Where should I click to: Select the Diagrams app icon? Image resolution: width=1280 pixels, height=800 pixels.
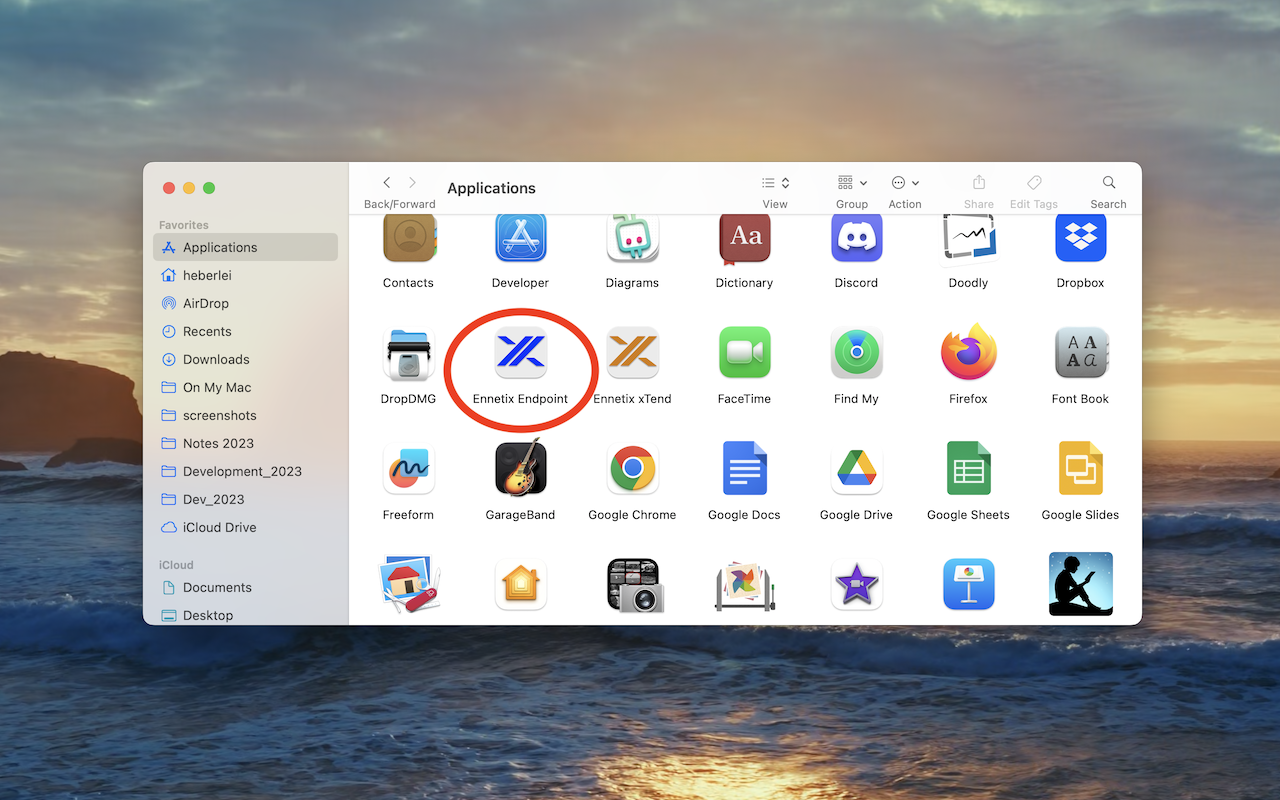(632, 238)
